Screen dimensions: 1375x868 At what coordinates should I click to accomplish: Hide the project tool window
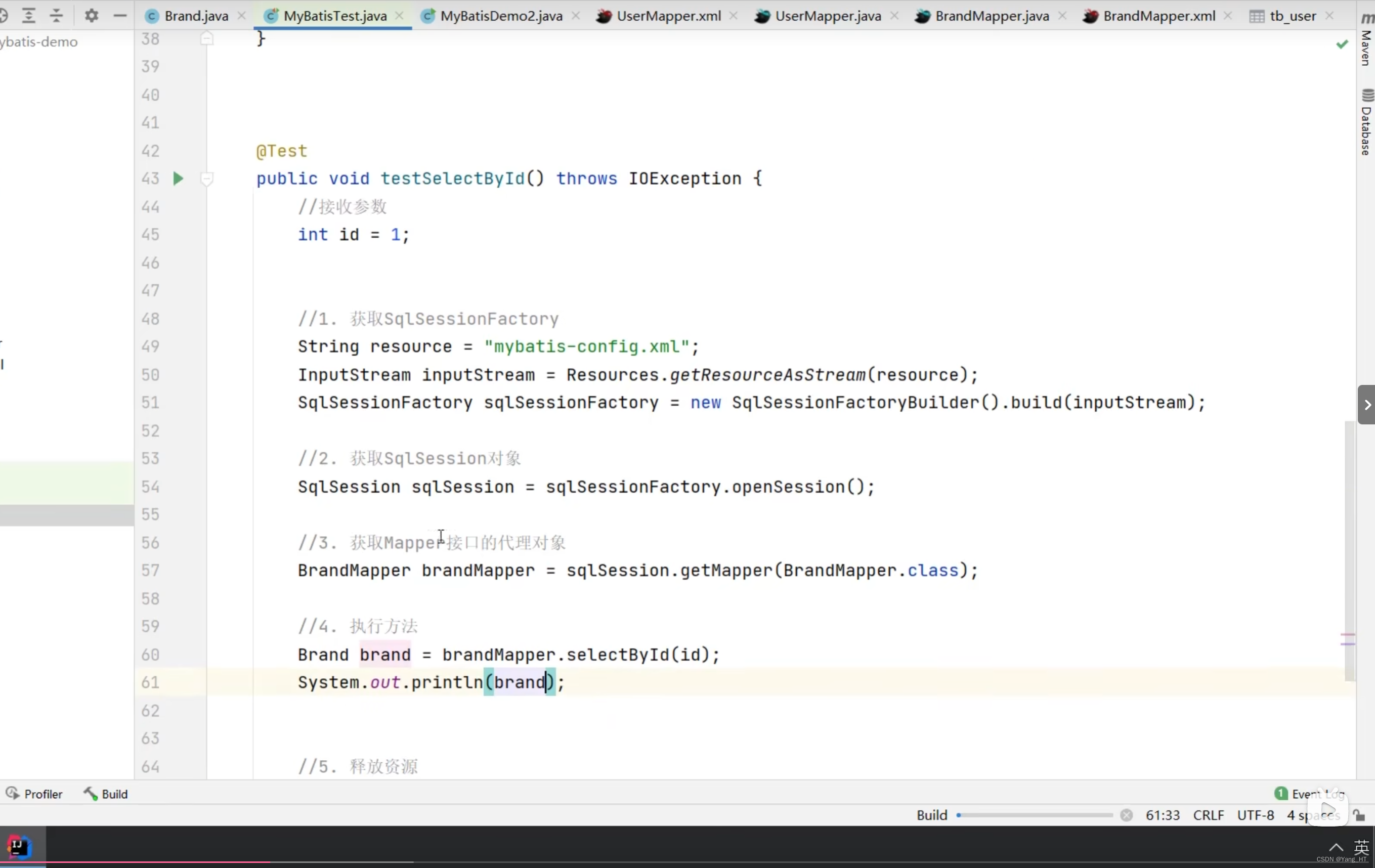click(x=120, y=15)
